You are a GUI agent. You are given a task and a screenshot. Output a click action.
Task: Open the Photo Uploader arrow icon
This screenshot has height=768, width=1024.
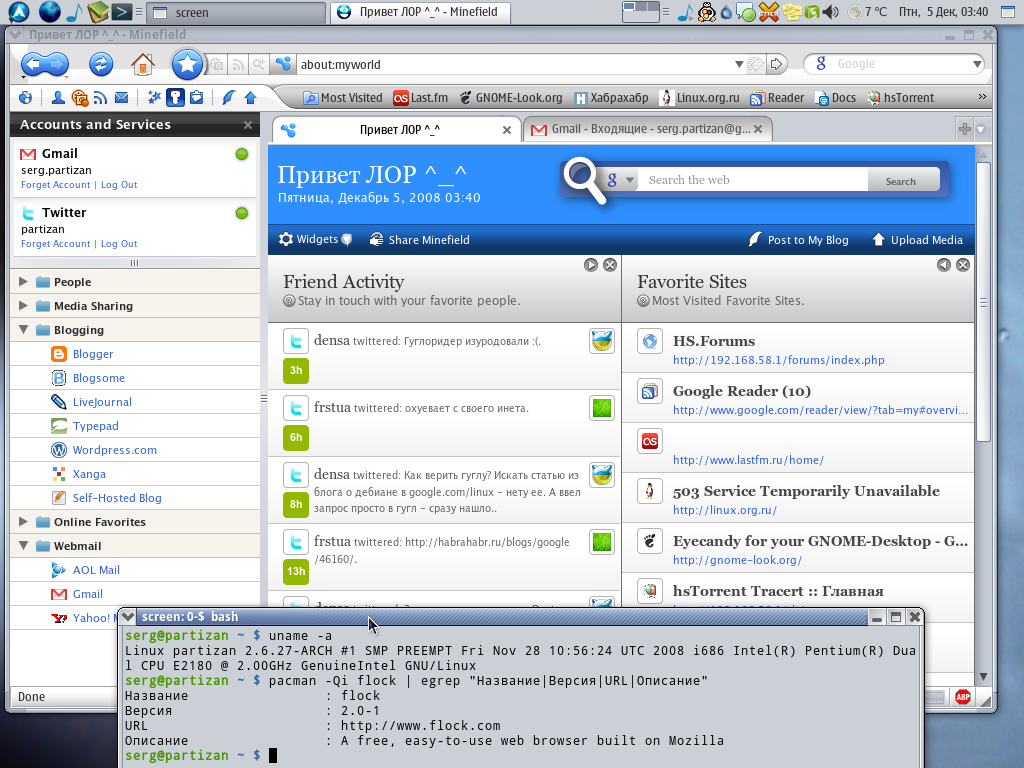pos(250,98)
